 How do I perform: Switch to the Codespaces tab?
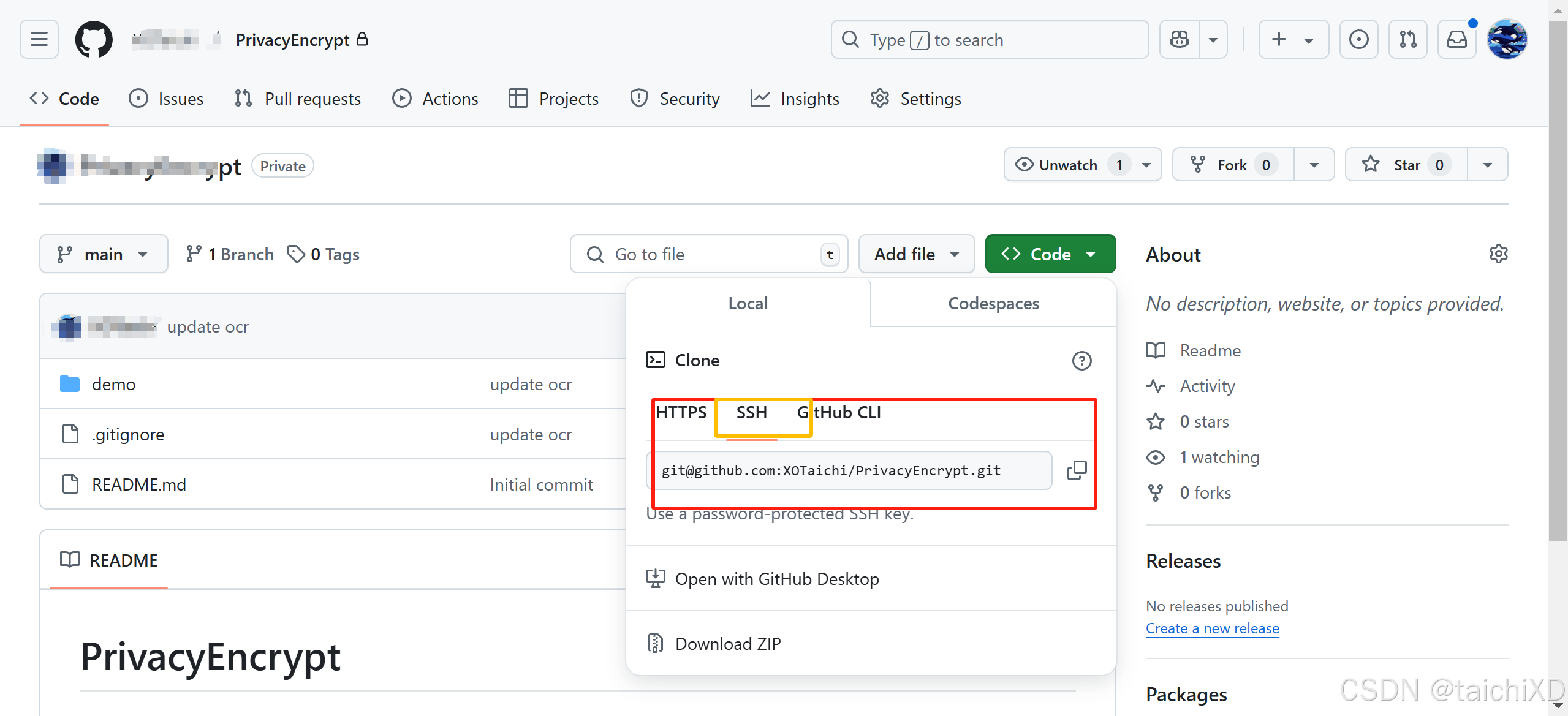993,303
